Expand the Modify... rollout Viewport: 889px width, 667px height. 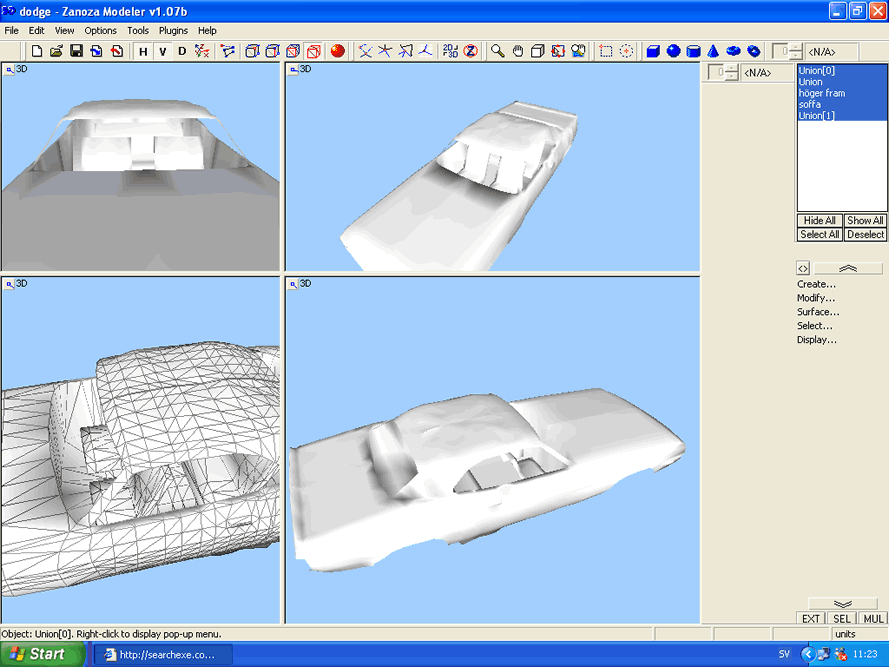[816, 298]
